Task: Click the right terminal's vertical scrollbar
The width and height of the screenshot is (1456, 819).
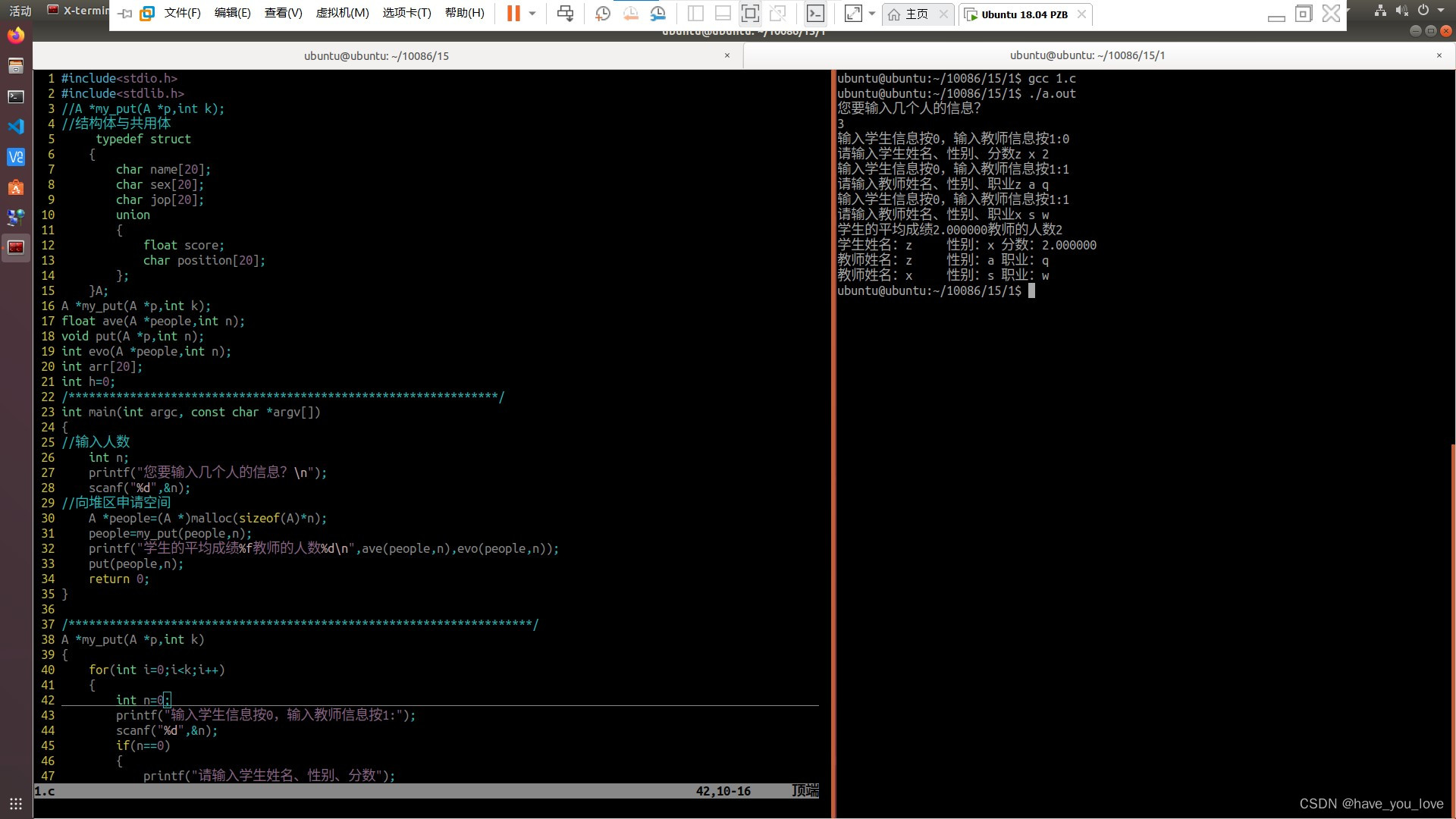Action: tap(1453, 629)
